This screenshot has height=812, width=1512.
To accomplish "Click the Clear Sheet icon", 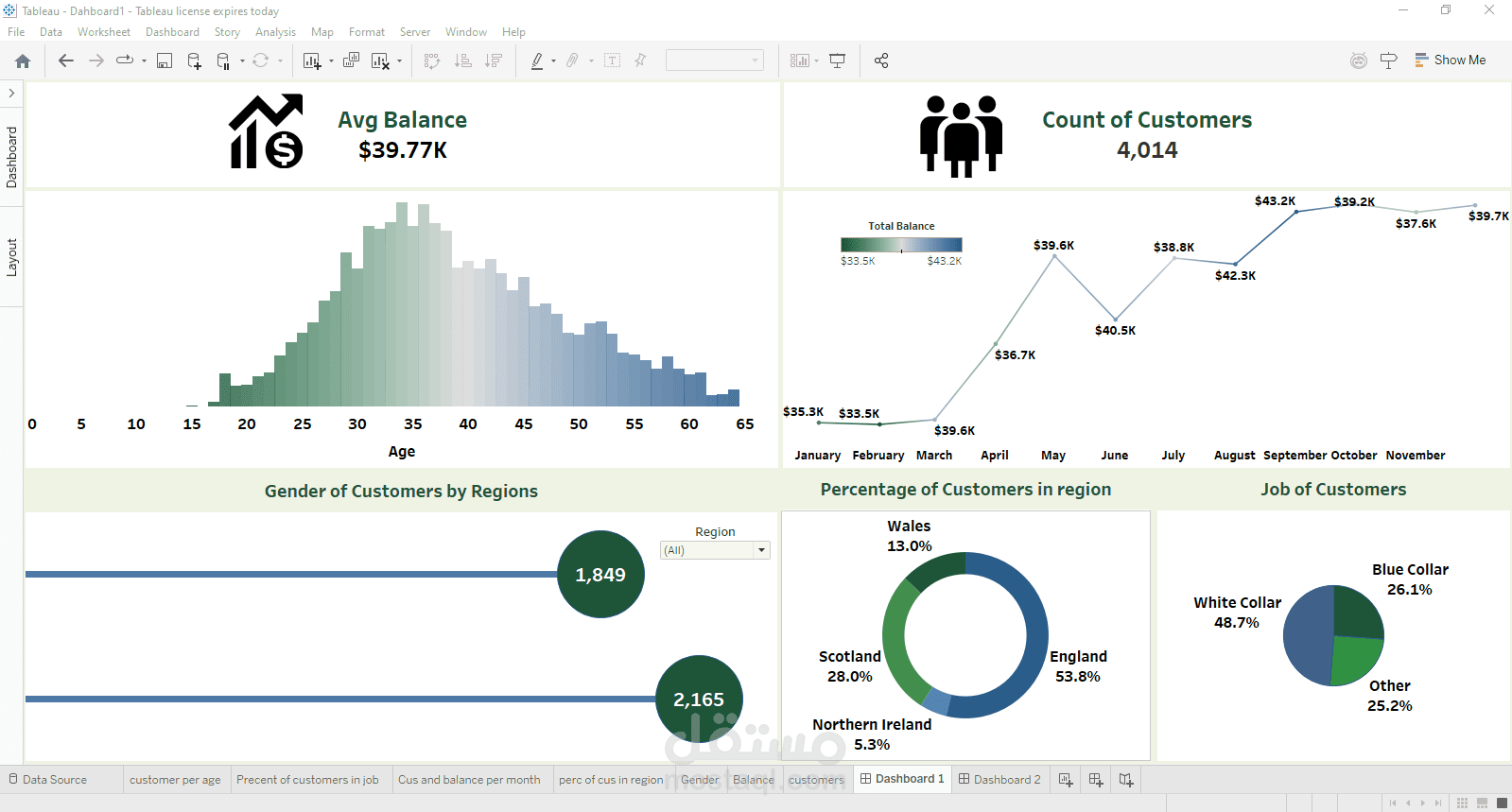I will (x=380, y=60).
